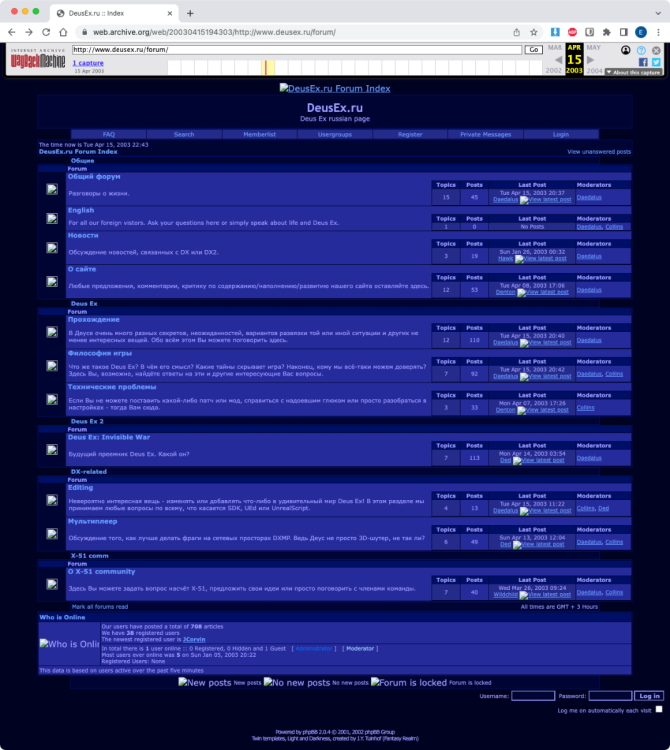Close the Wayback toolbar
Image resolution: width=670 pixels, height=750 pixels.
(x=656, y=50)
